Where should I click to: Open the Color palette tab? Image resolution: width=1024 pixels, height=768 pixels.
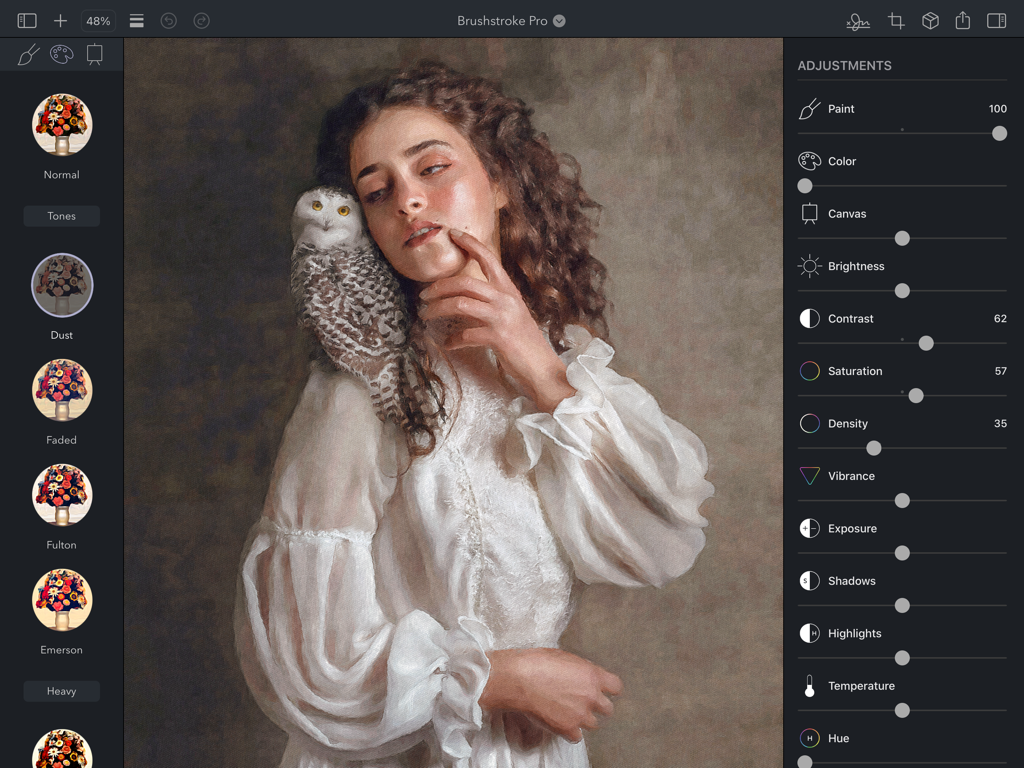[x=61, y=54]
